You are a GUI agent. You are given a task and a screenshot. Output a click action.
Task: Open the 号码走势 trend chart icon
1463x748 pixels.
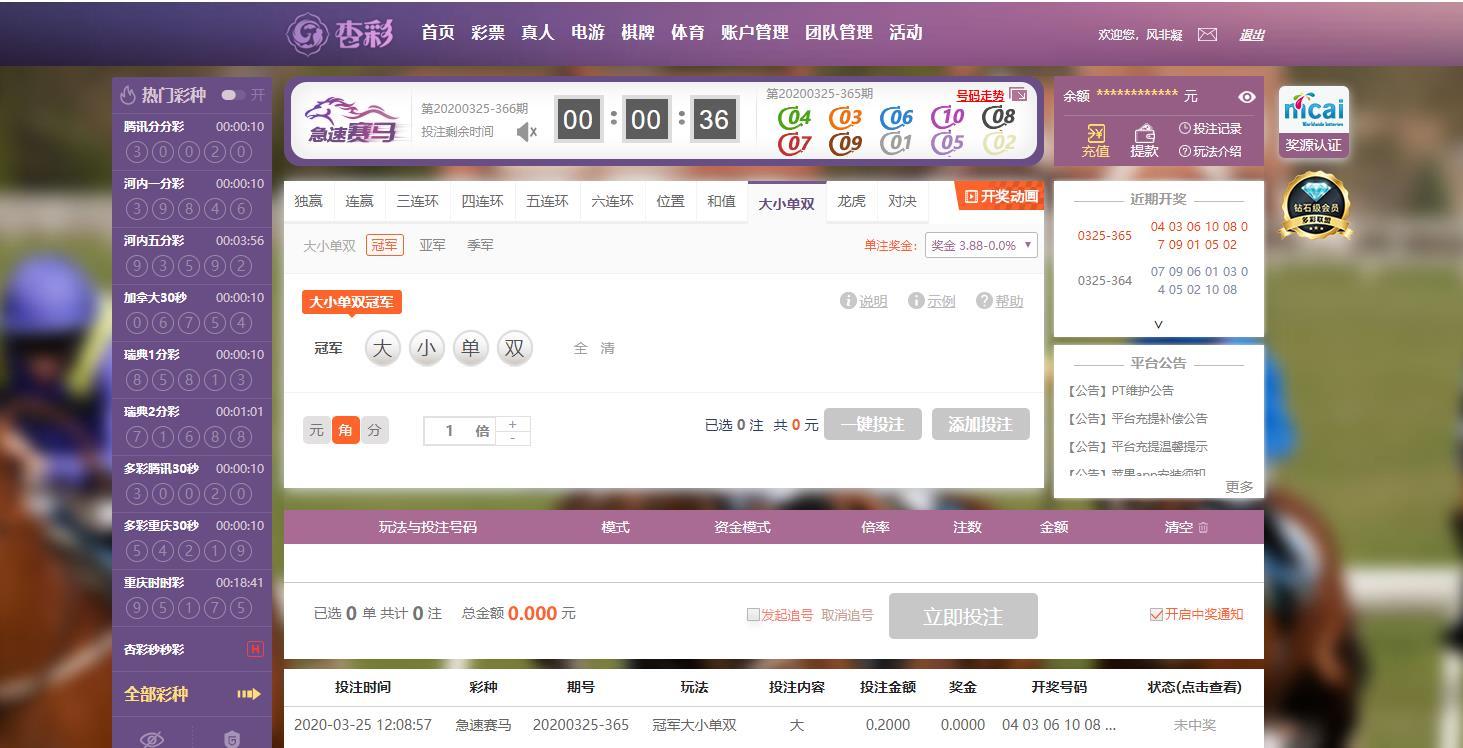point(1018,95)
